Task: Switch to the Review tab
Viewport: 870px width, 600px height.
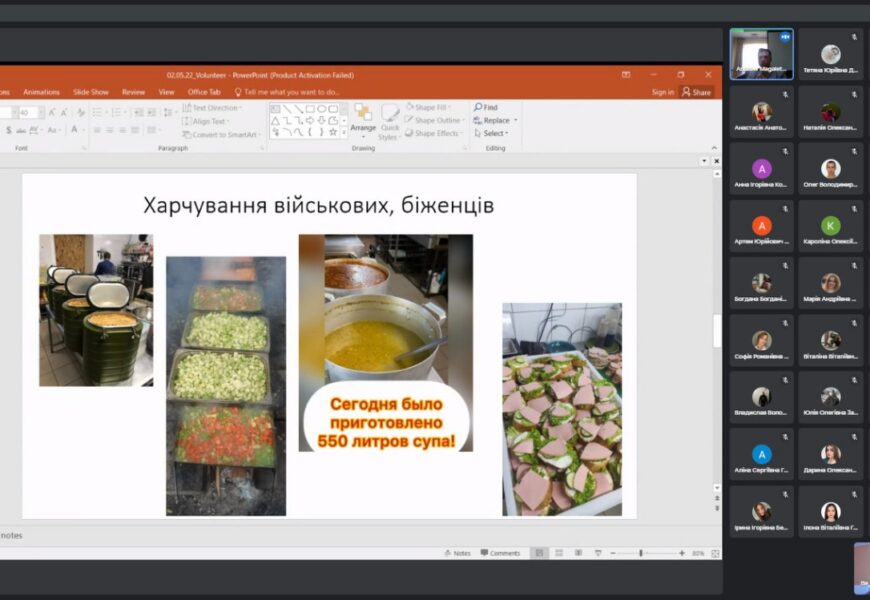Action: [x=133, y=92]
